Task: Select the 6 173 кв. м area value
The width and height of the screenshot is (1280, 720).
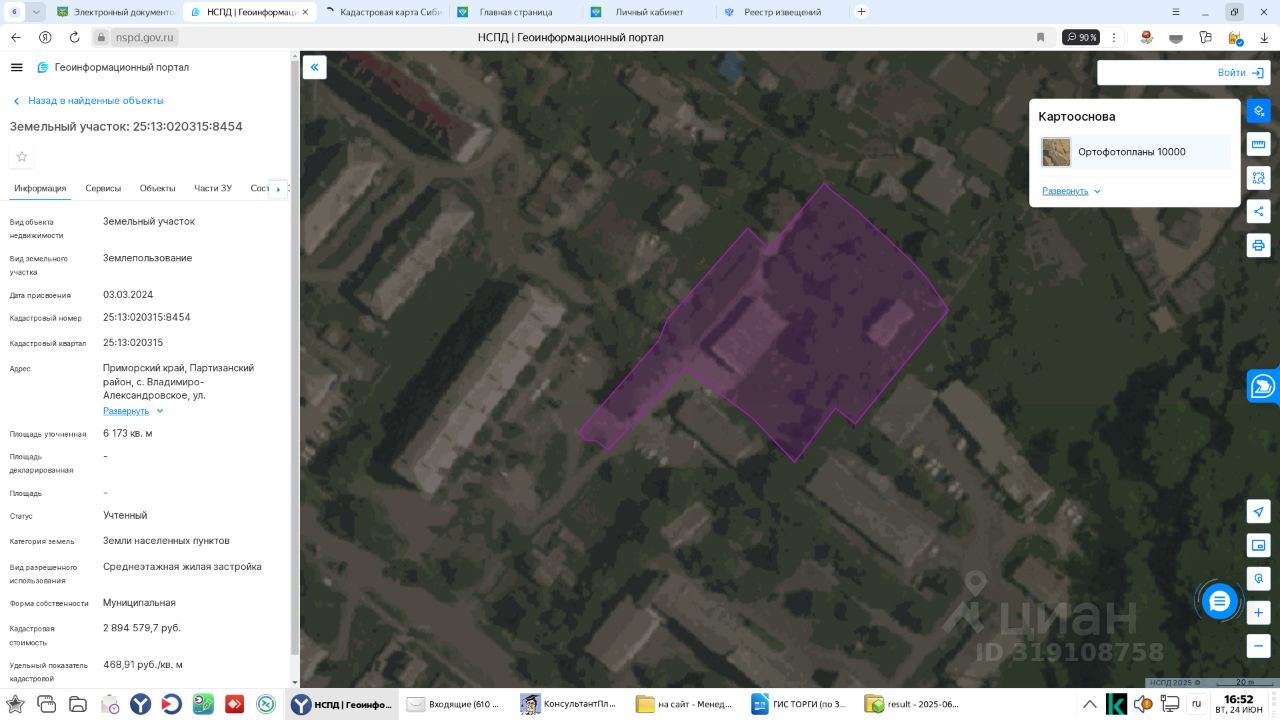Action: tap(127, 433)
